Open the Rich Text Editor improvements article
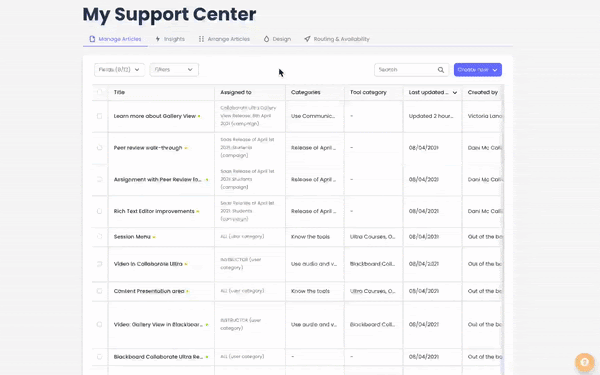 154,211
